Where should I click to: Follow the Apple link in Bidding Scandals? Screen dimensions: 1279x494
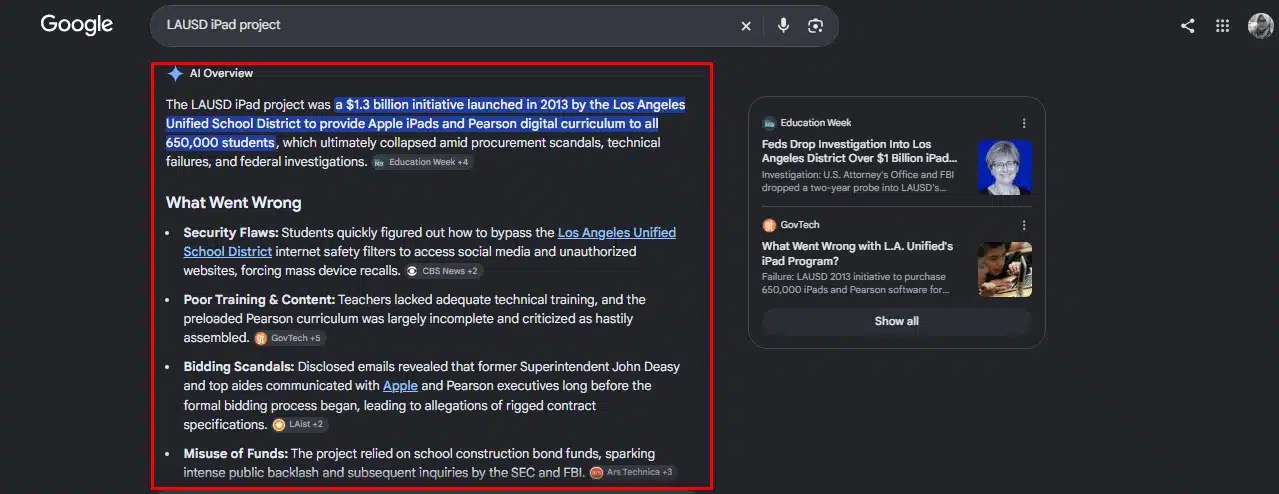[400, 386]
